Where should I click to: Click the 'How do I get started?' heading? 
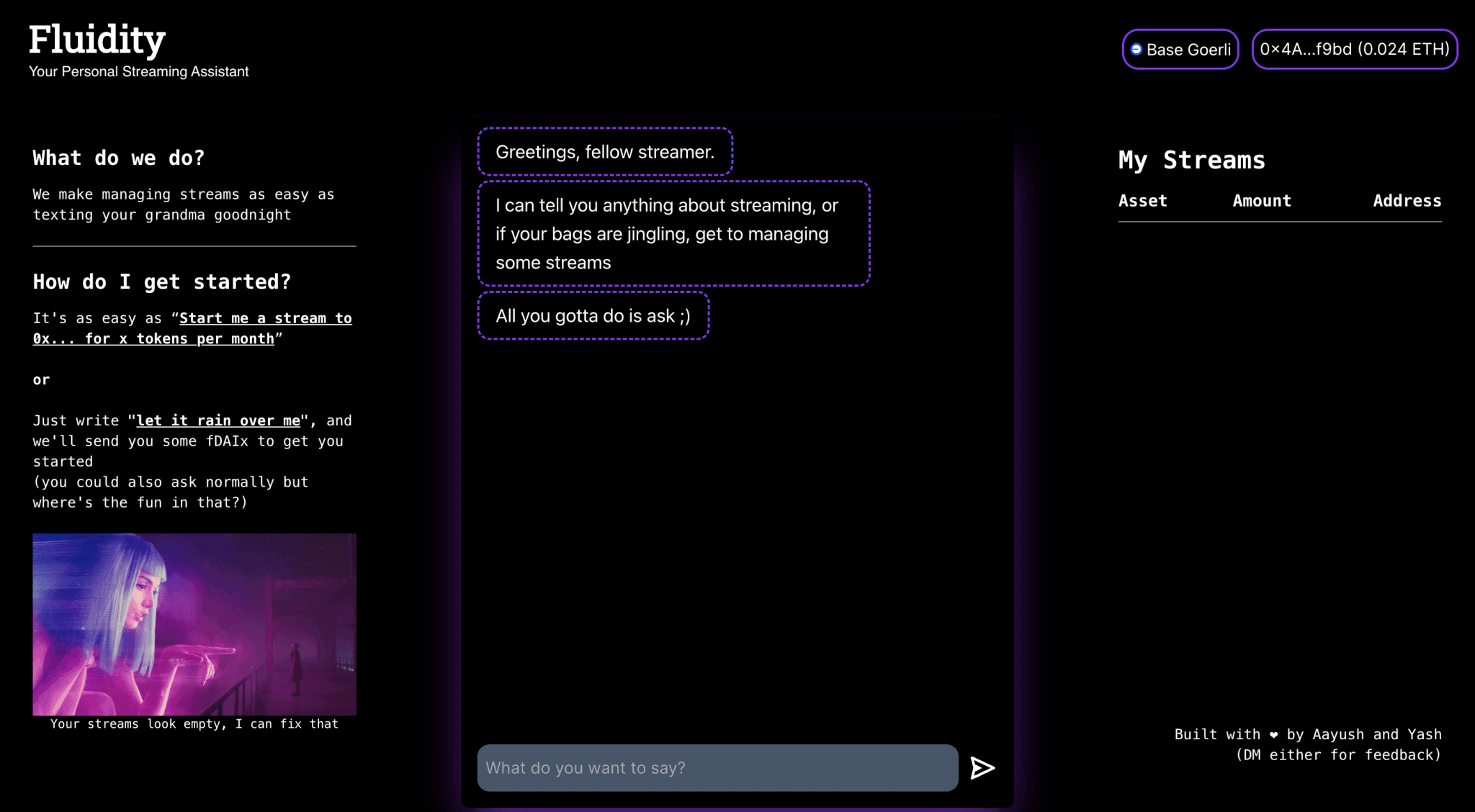click(162, 282)
